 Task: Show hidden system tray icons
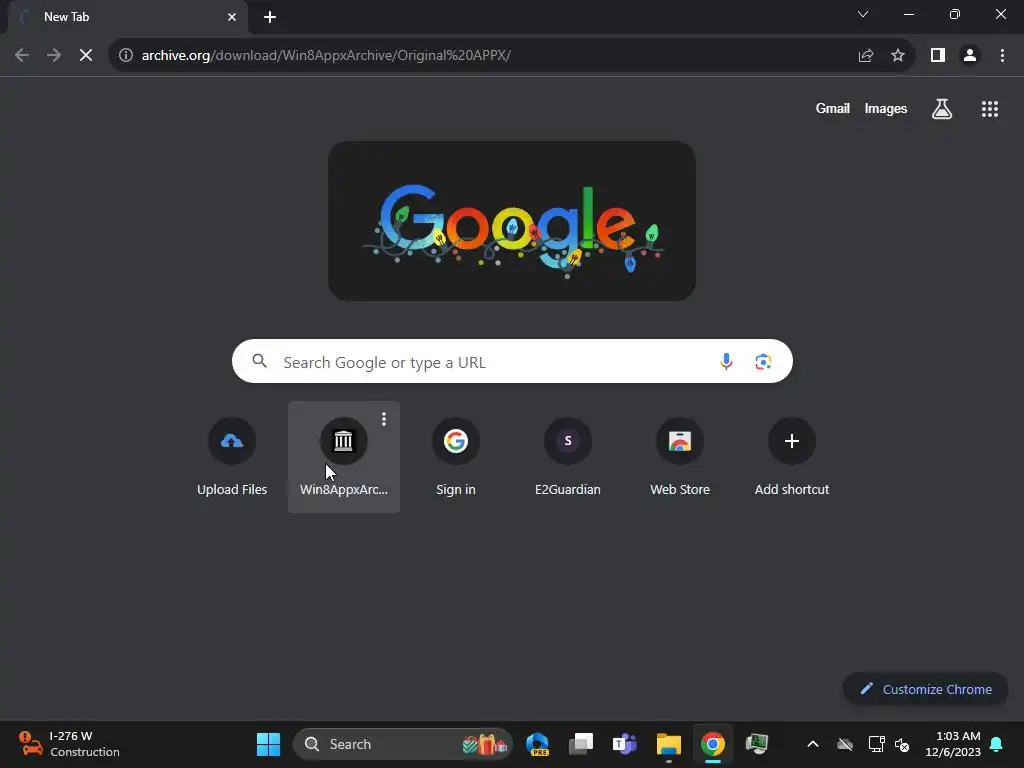(x=813, y=744)
